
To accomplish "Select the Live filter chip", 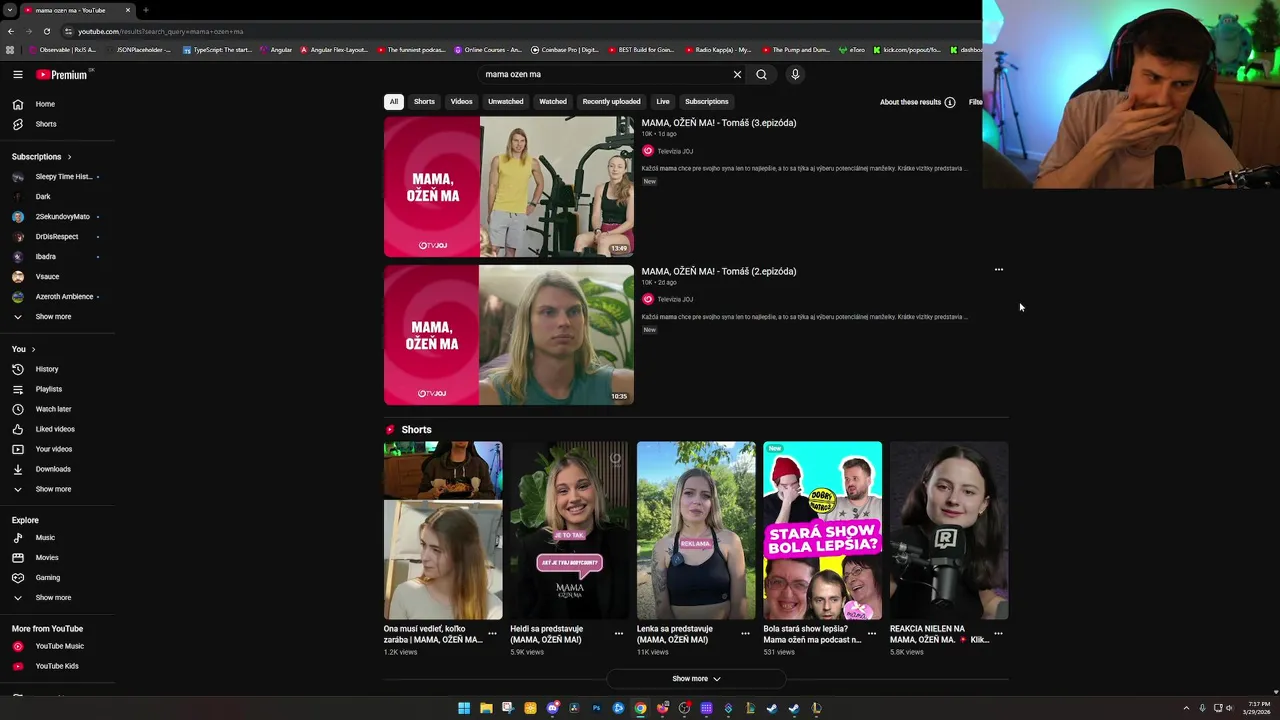I will pos(663,101).
